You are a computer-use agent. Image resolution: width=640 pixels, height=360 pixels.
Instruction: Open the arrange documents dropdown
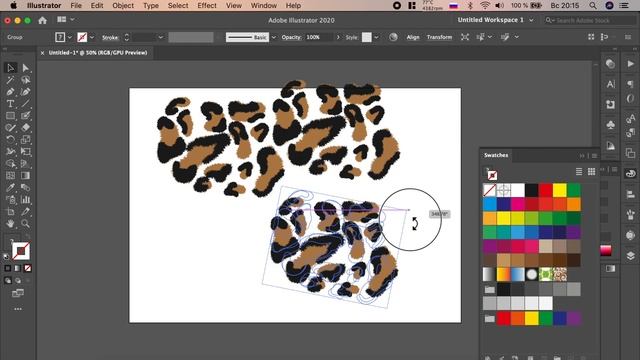click(x=65, y=19)
